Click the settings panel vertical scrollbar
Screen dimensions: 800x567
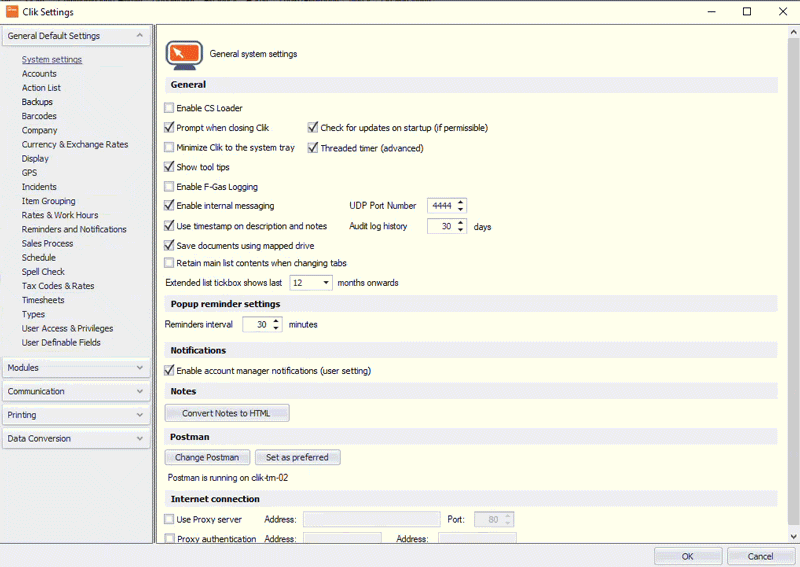coord(793,281)
